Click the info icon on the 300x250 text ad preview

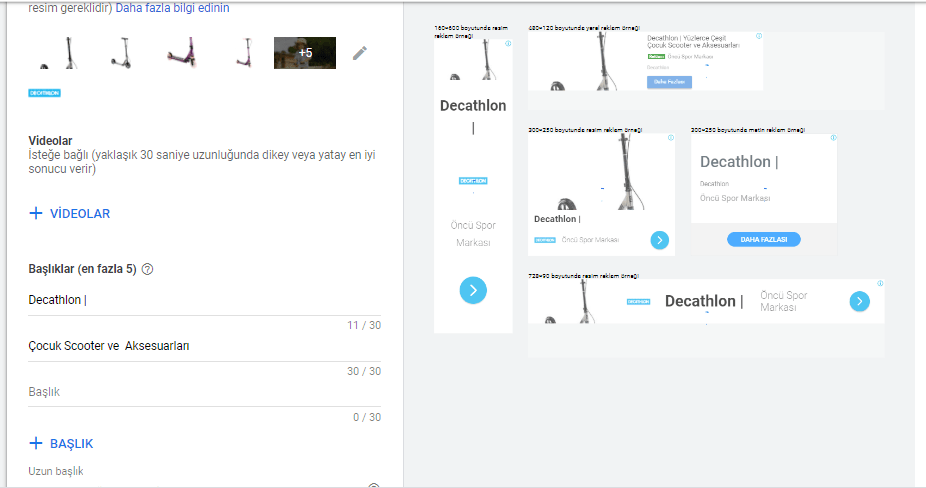pyautogui.click(x=833, y=138)
